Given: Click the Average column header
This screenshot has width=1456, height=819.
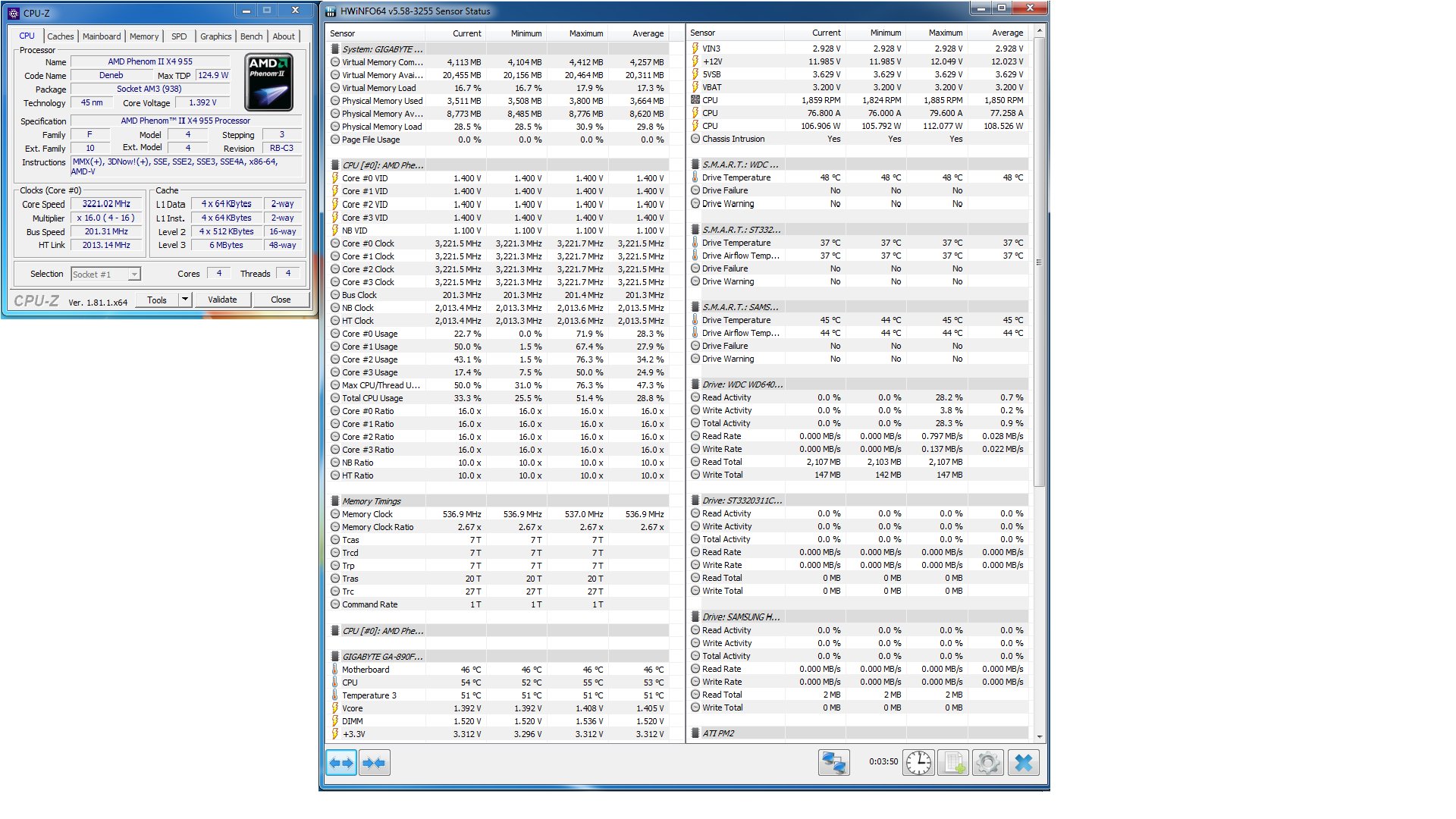Looking at the screenshot, I should [648, 33].
